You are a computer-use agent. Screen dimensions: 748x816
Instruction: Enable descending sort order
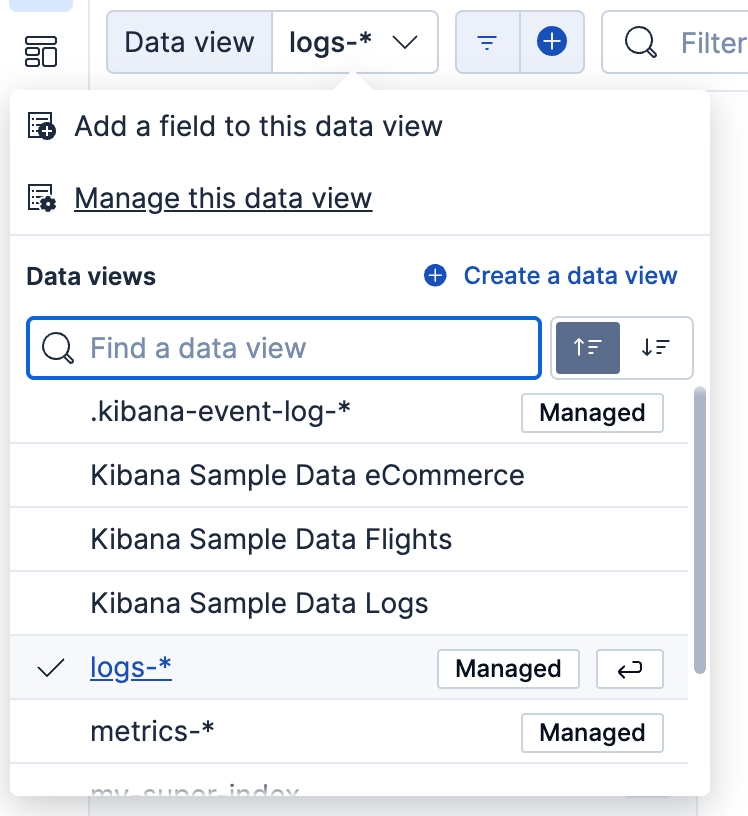pos(656,348)
